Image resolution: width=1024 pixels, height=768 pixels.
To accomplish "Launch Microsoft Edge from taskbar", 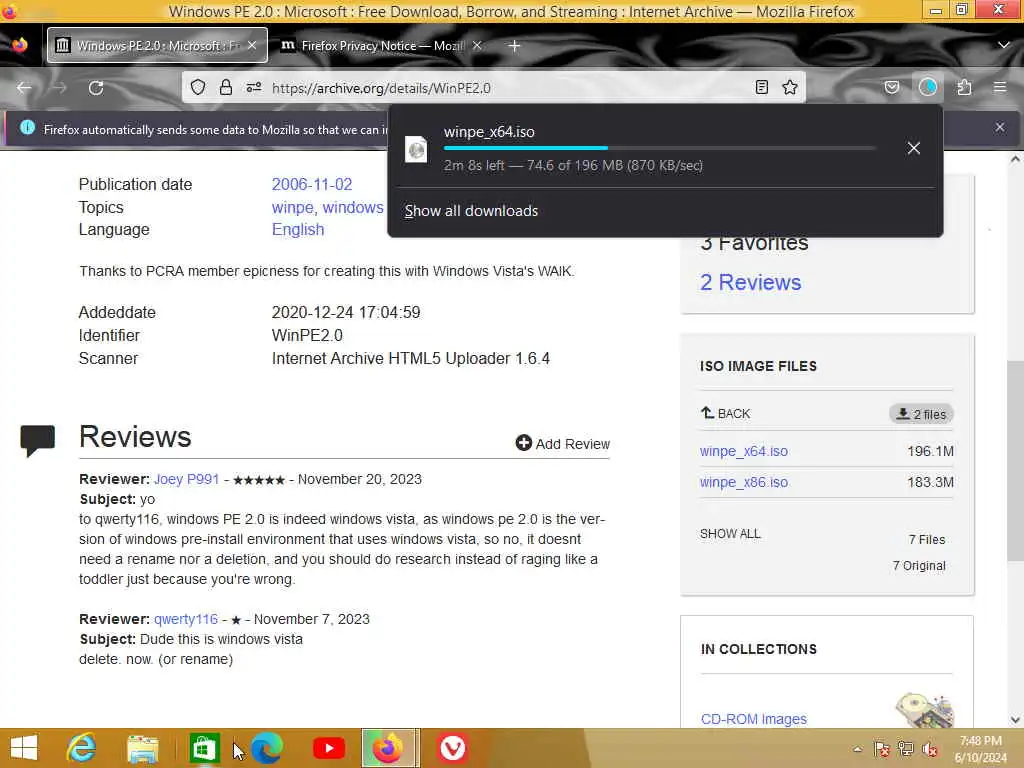I will [x=267, y=748].
